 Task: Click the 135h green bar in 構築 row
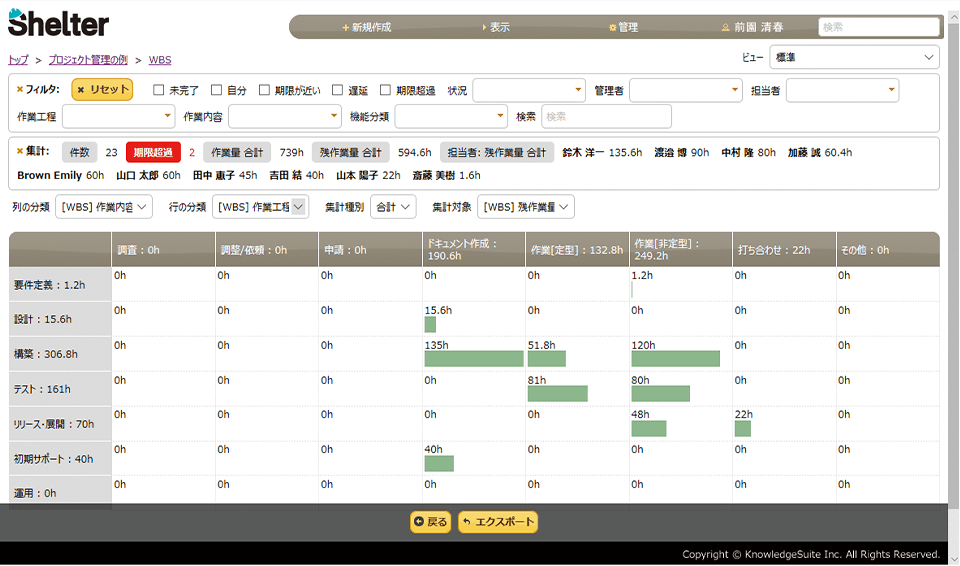click(474, 358)
